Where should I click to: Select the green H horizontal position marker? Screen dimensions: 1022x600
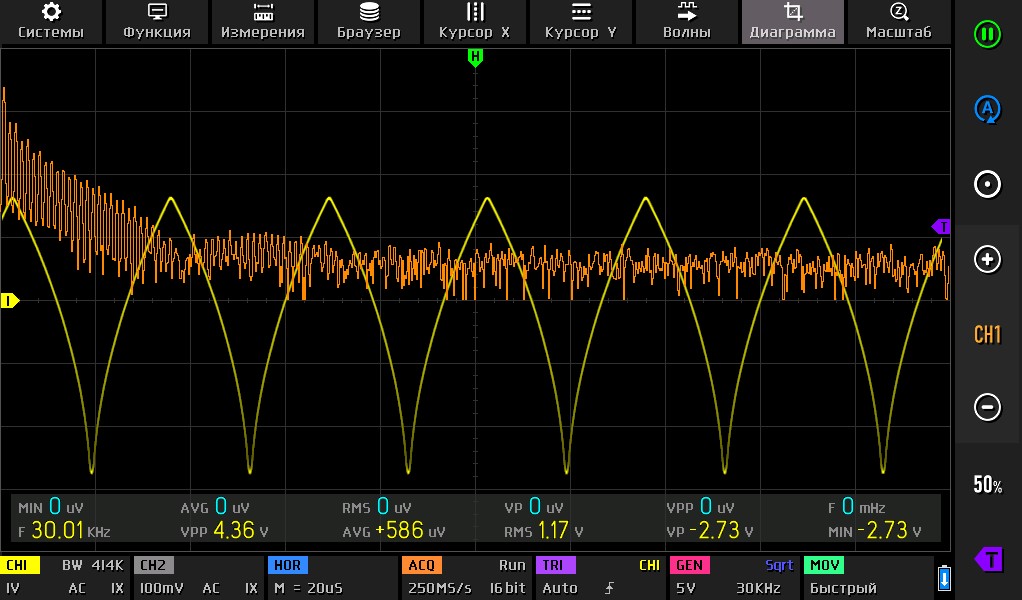tap(475, 58)
